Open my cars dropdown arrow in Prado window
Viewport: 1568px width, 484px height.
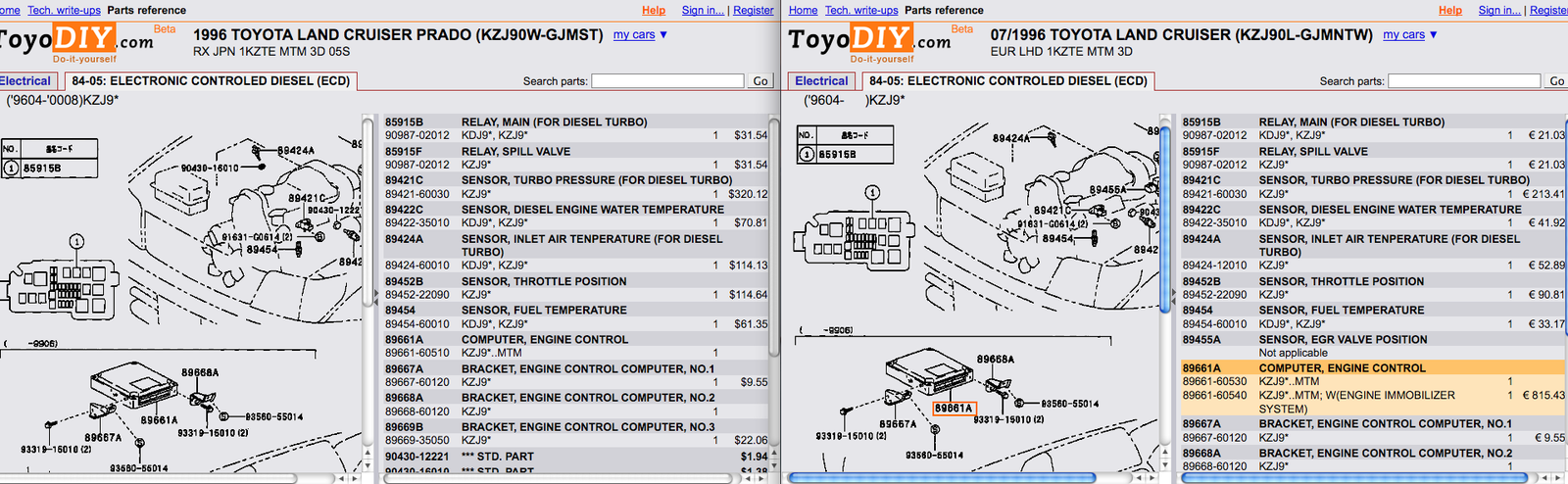[x=663, y=34]
